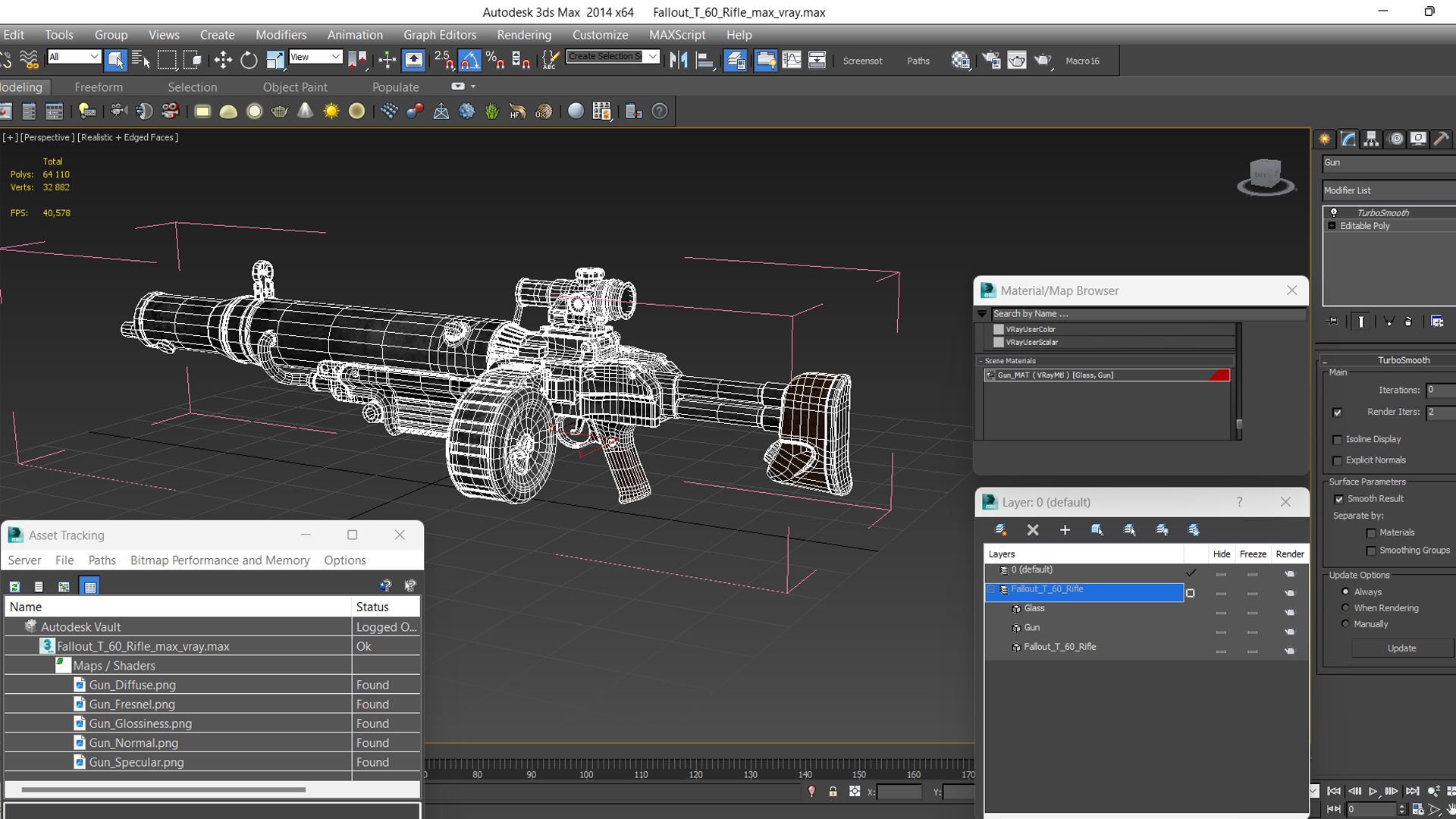Viewport: 1456px width, 819px height.
Task: Click the Update button in TurboSmooth
Action: pyautogui.click(x=1402, y=648)
